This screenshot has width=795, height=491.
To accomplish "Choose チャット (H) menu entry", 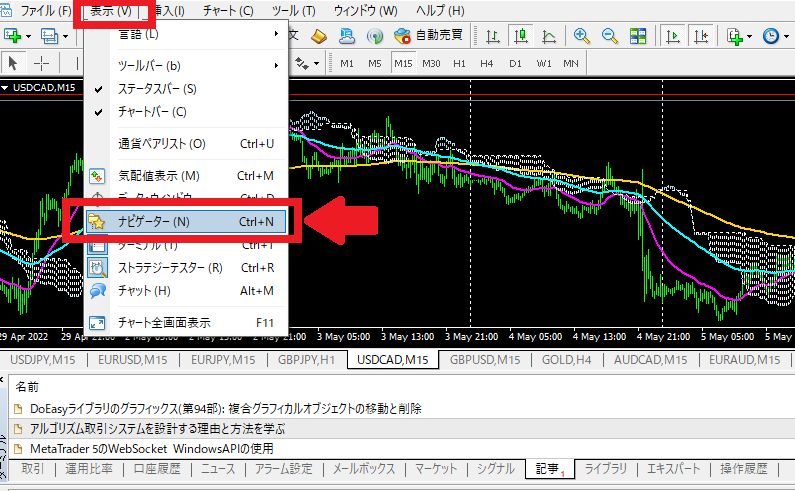I will coord(186,291).
